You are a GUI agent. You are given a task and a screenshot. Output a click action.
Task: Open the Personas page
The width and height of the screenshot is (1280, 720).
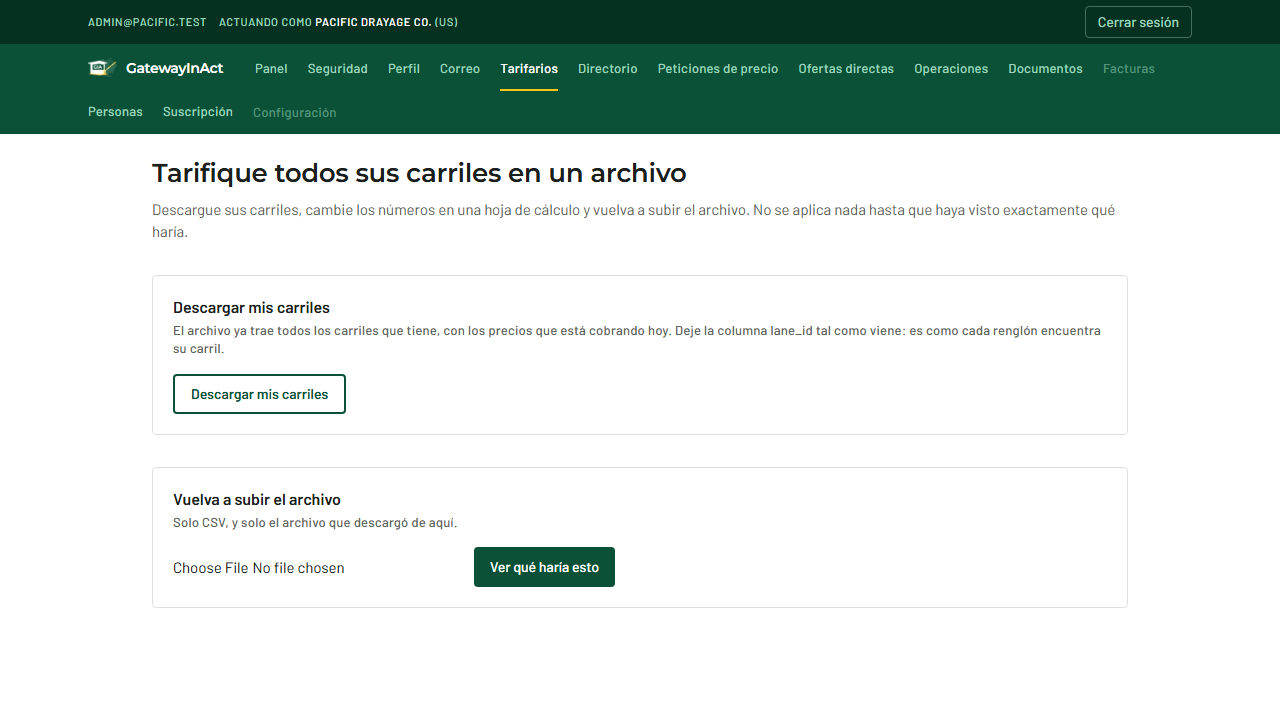click(x=115, y=112)
